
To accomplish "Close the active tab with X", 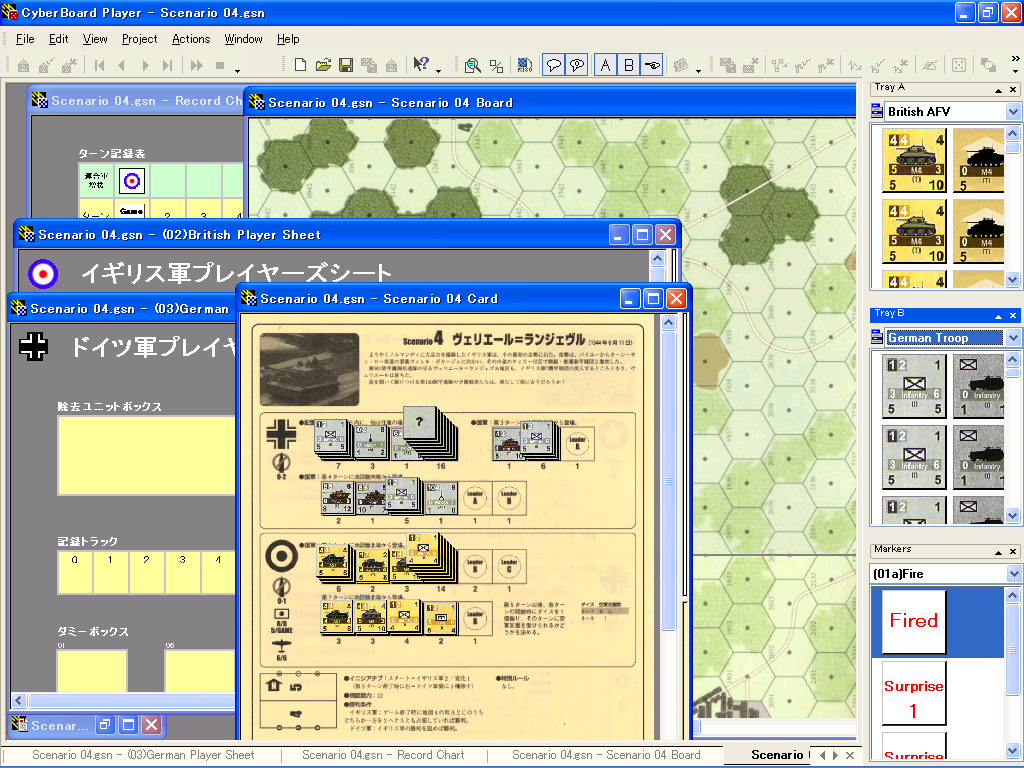I will coord(850,755).
